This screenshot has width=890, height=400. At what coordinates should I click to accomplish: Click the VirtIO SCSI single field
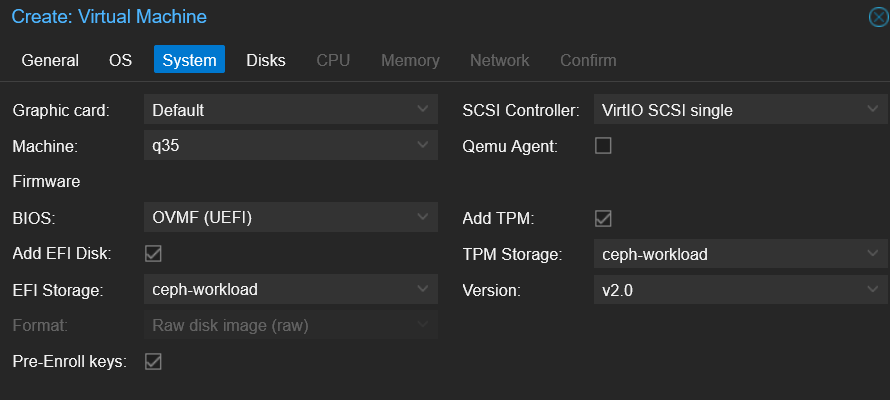pos(728,110)
